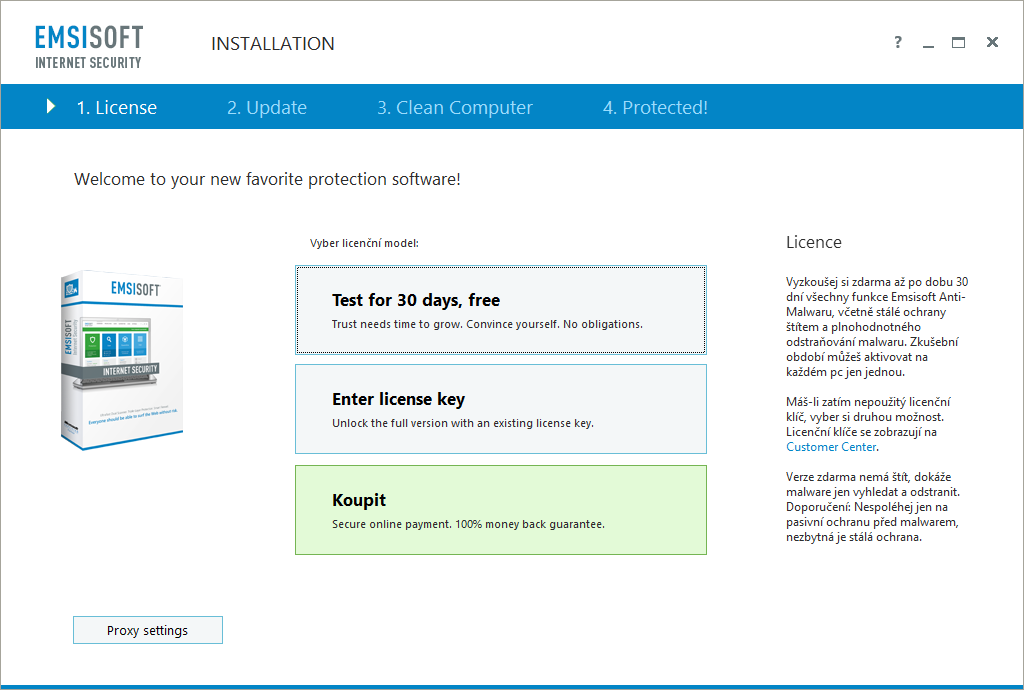
Task: Click the Emsisoft Internet Security logo
Action: (x=89, y=46)
